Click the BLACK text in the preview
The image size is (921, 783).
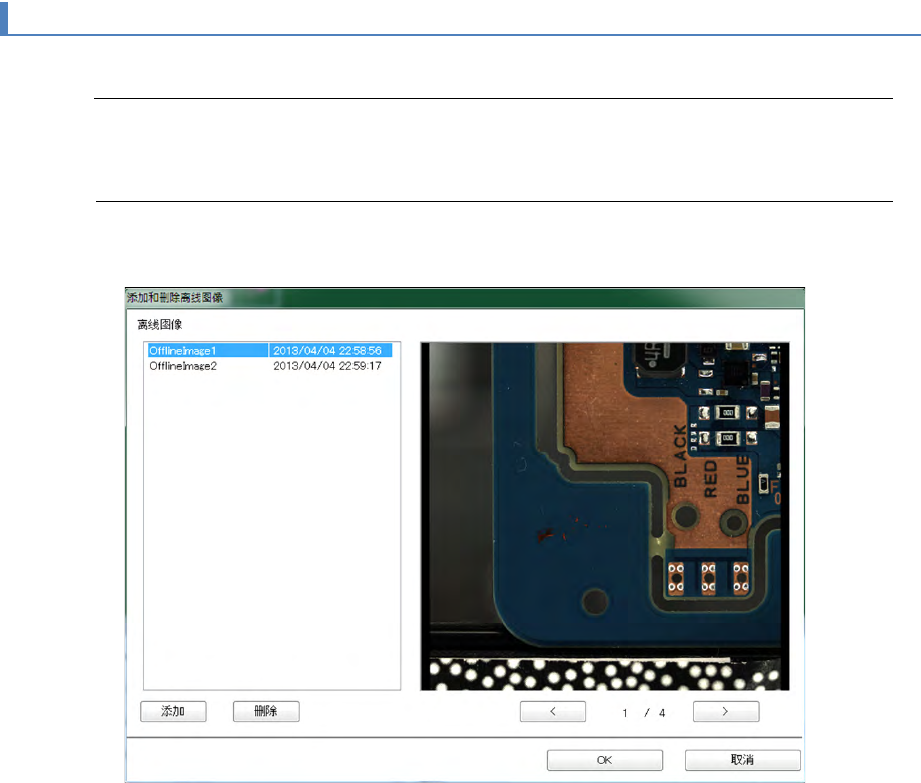(x=680, y=456)
